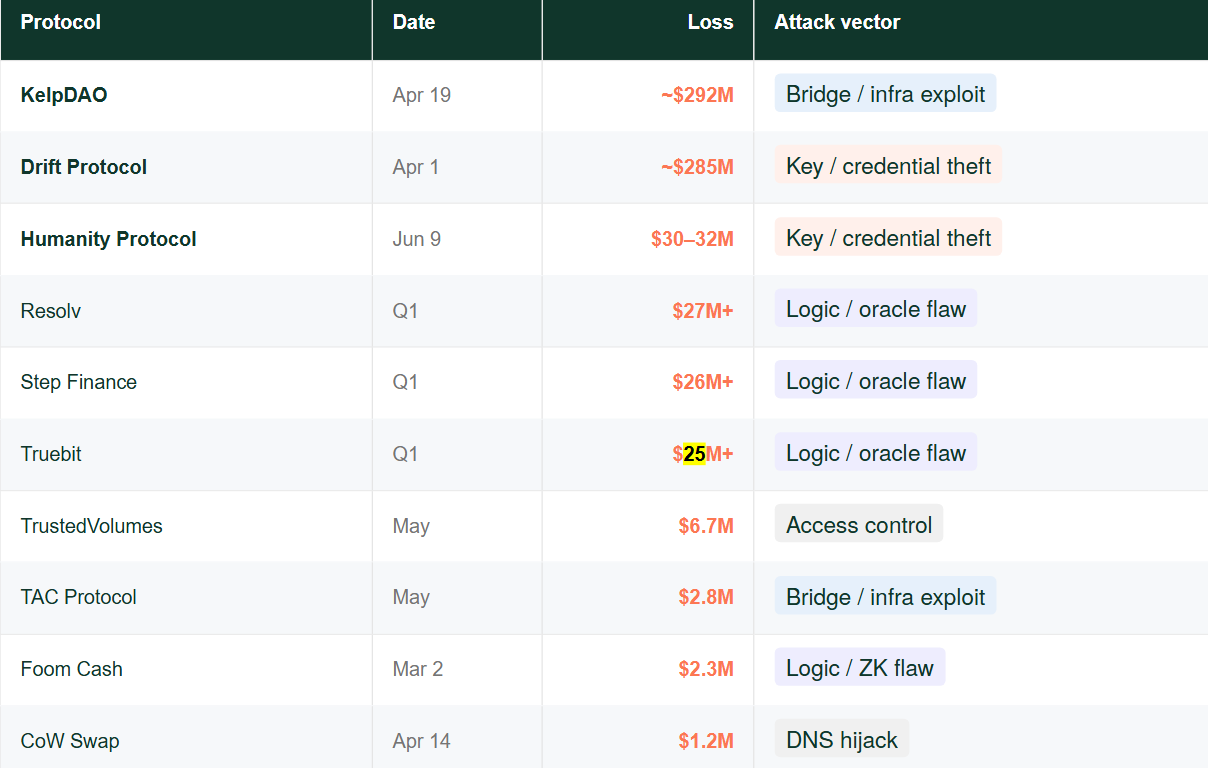1208x768 pixels.
Task: Click the Jun 9 date cell
Action: [x=417, y=239]
